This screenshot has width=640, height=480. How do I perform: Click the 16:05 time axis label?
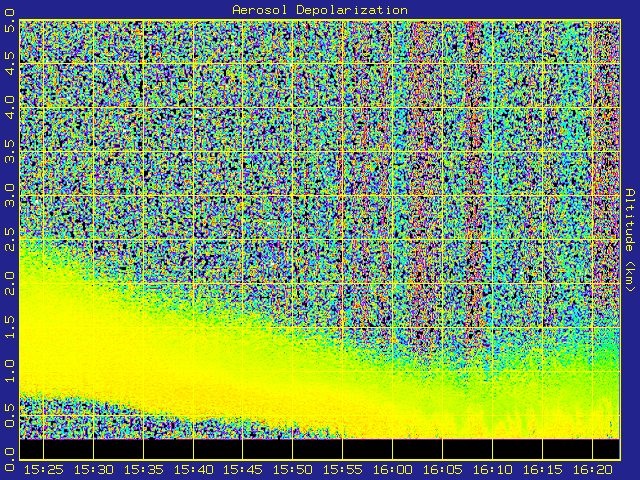tap(442, 470)
